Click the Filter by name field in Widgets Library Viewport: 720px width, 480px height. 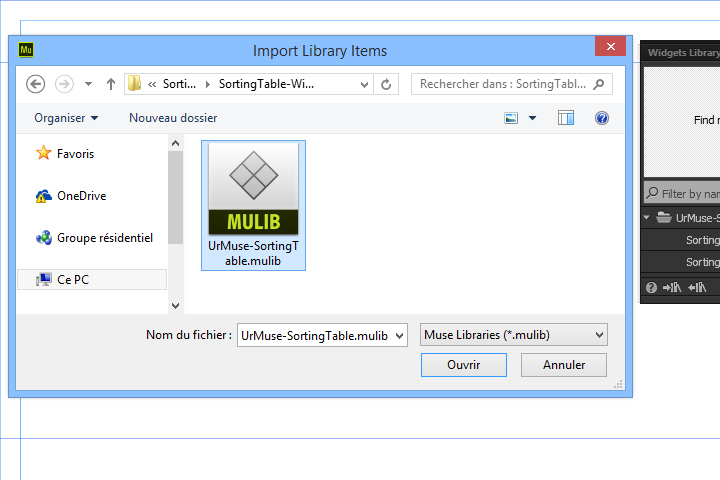[683, 193]
